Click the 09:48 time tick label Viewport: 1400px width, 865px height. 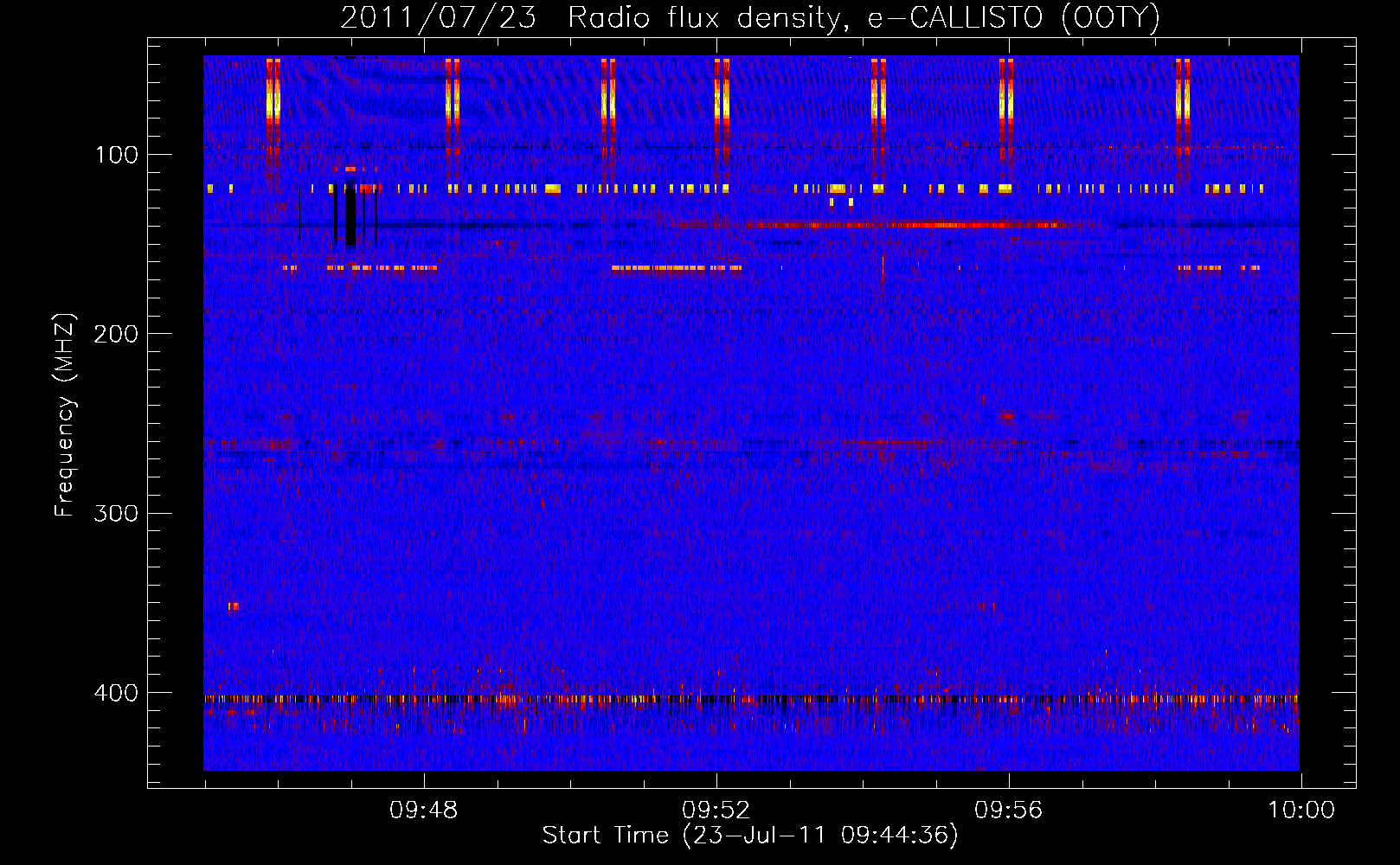[x=424, y=811]
